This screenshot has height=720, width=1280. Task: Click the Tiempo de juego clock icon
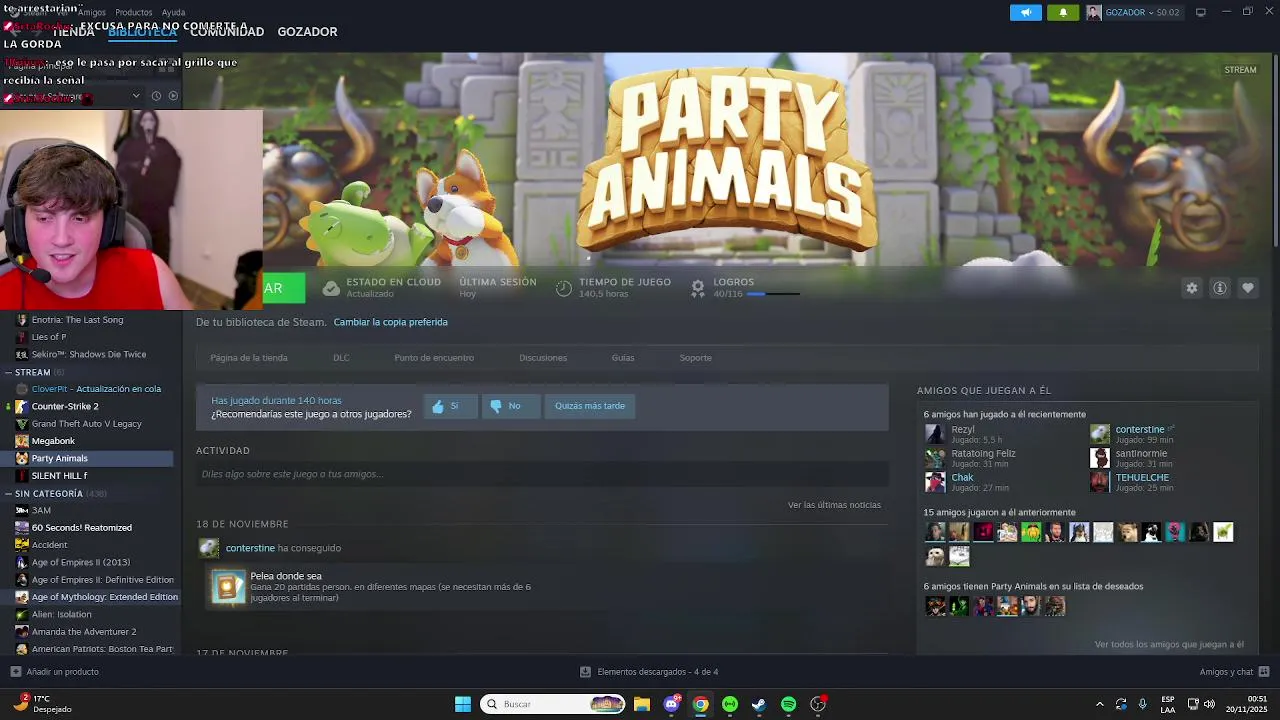click(564, 288)
